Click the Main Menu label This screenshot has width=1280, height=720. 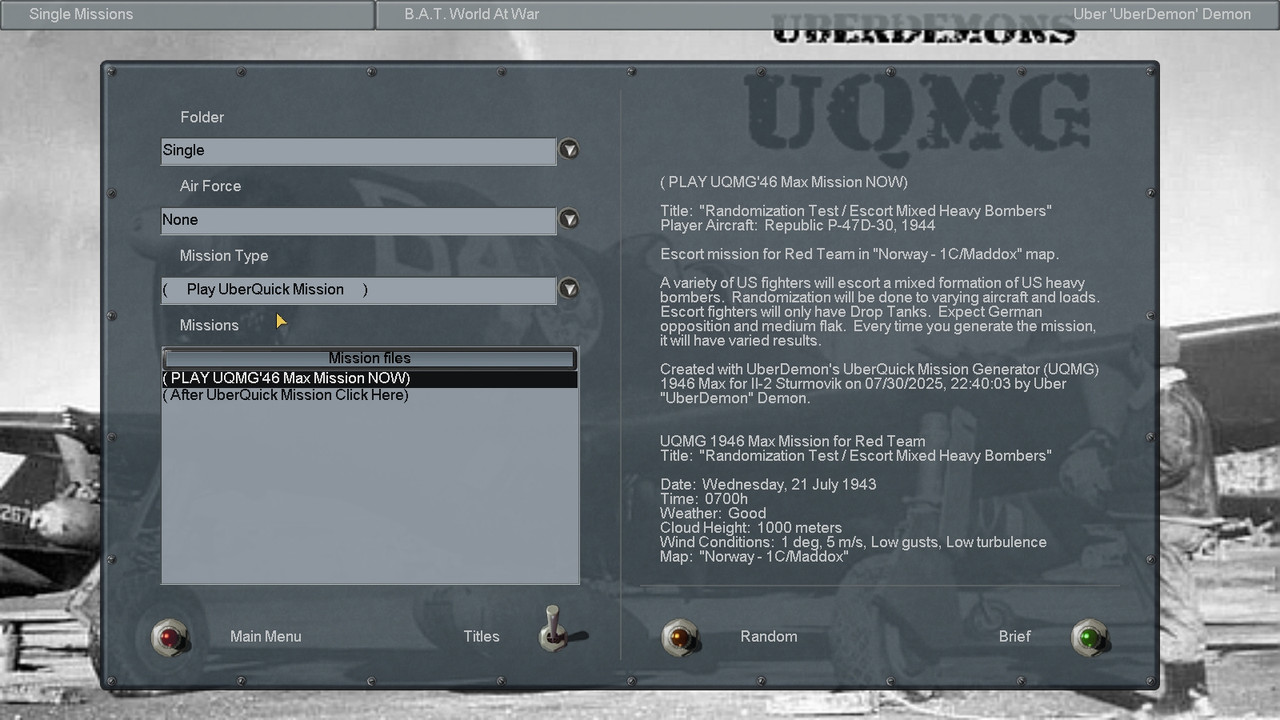click(x=265, y=636)
